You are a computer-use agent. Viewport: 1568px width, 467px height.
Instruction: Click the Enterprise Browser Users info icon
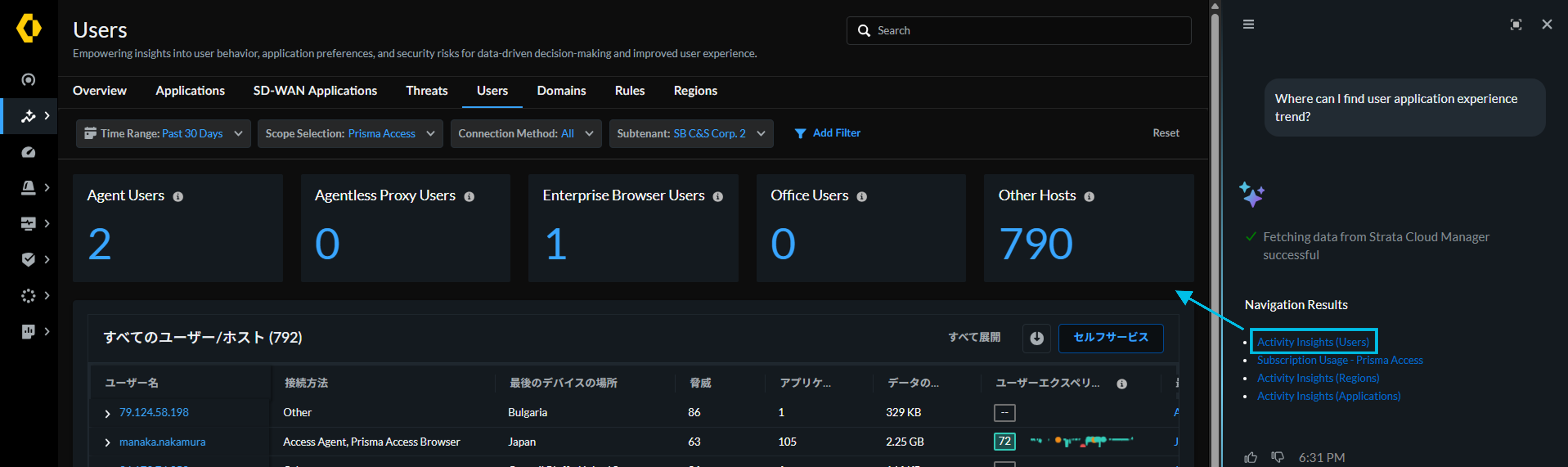pyautogui.click(x=718, y=197)
